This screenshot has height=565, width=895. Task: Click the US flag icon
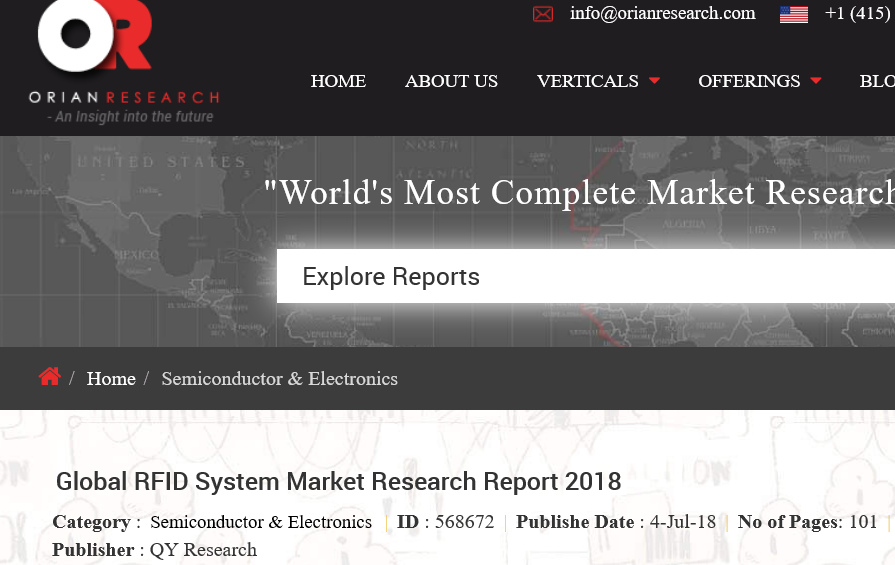(793, 14)
